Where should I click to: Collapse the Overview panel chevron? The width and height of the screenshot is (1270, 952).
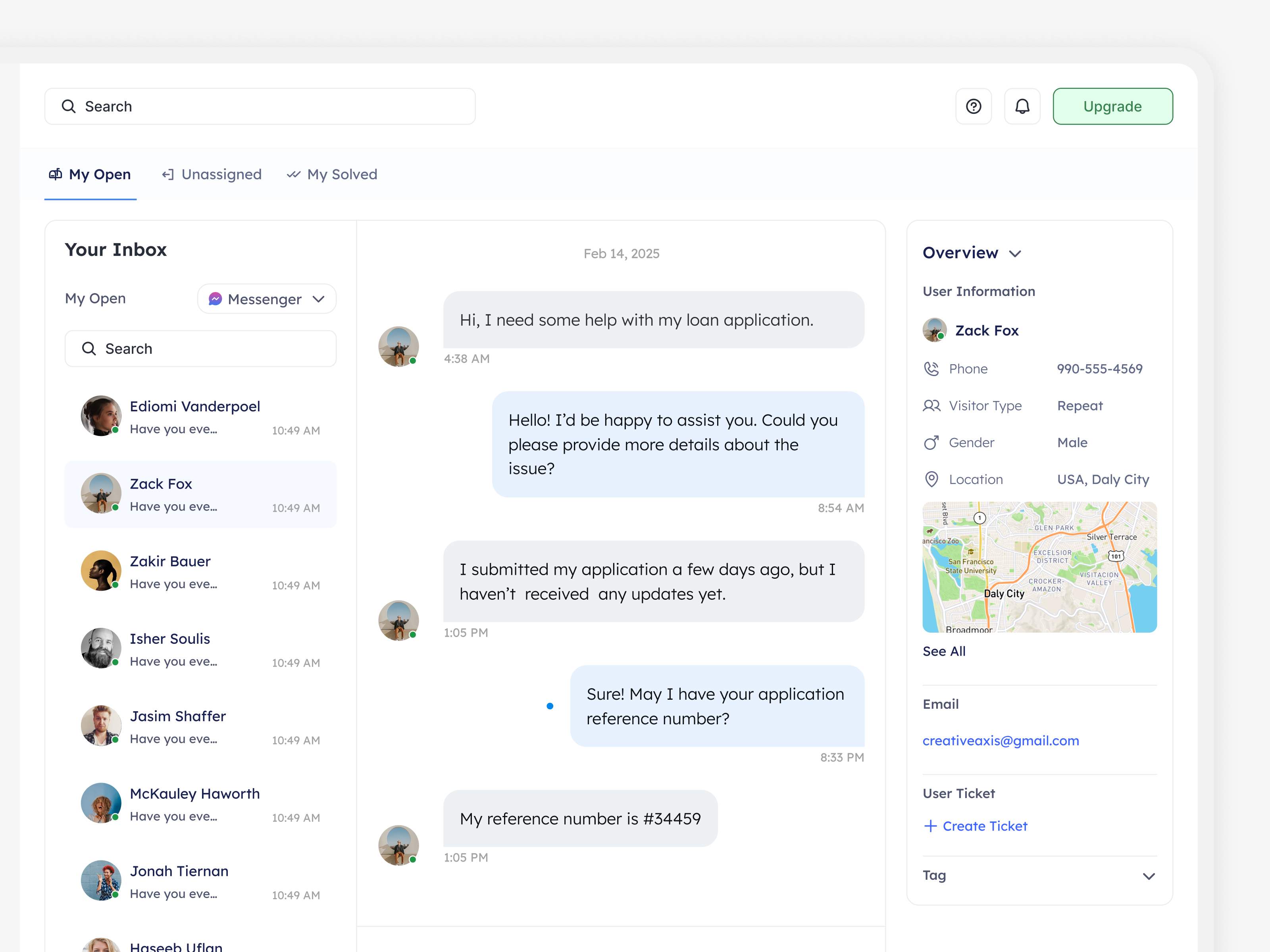(1015, 253)
